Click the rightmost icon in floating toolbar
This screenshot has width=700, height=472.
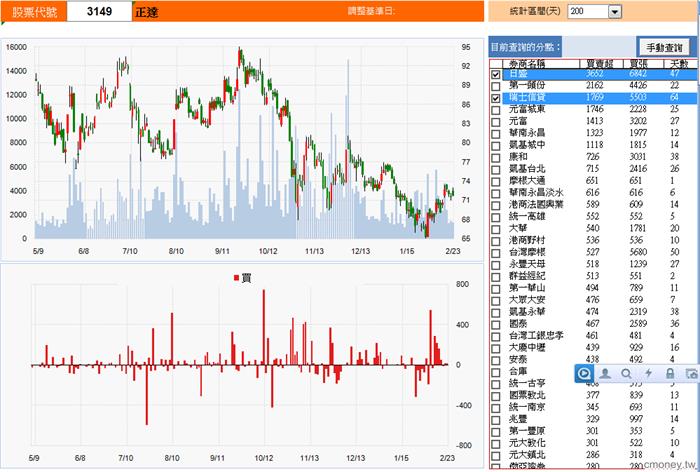(690, 373)
